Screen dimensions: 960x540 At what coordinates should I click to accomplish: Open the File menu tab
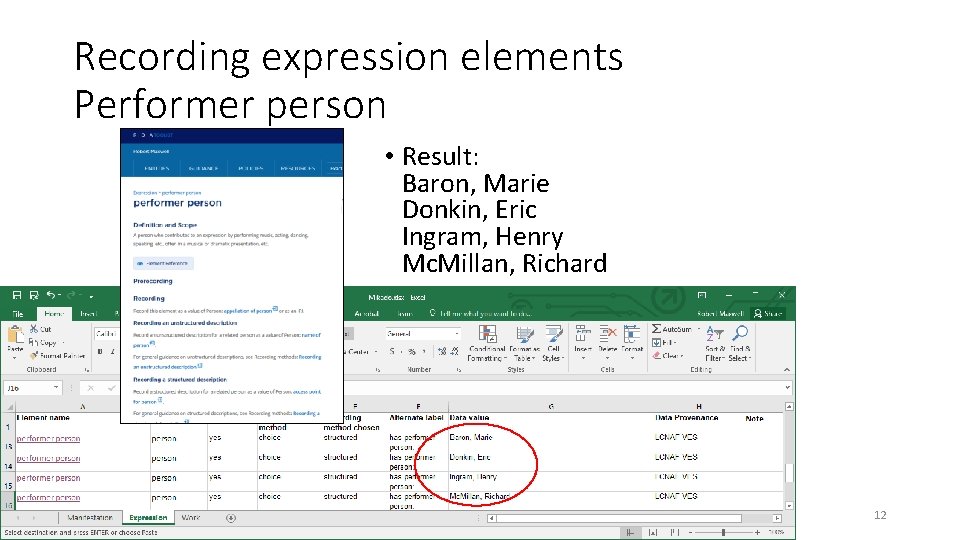pyautogui.click(x=18, y=313)
